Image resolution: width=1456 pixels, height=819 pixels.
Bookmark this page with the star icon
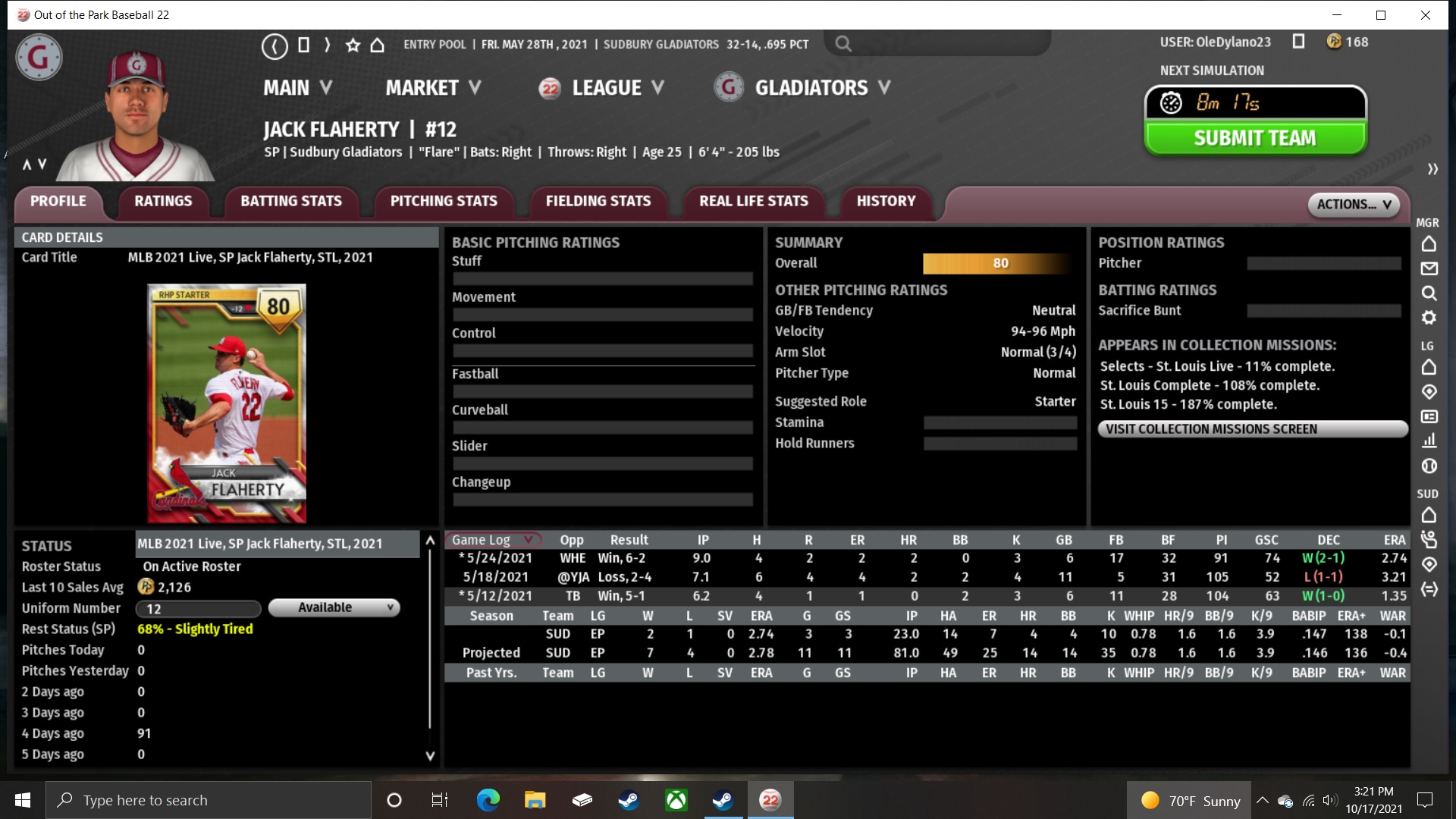353,45
